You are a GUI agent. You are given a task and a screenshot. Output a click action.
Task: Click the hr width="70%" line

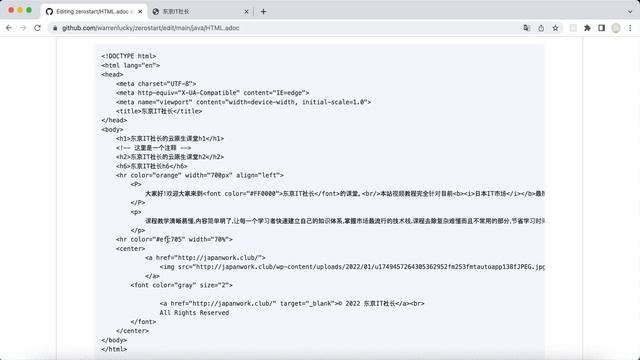[174, 239]
